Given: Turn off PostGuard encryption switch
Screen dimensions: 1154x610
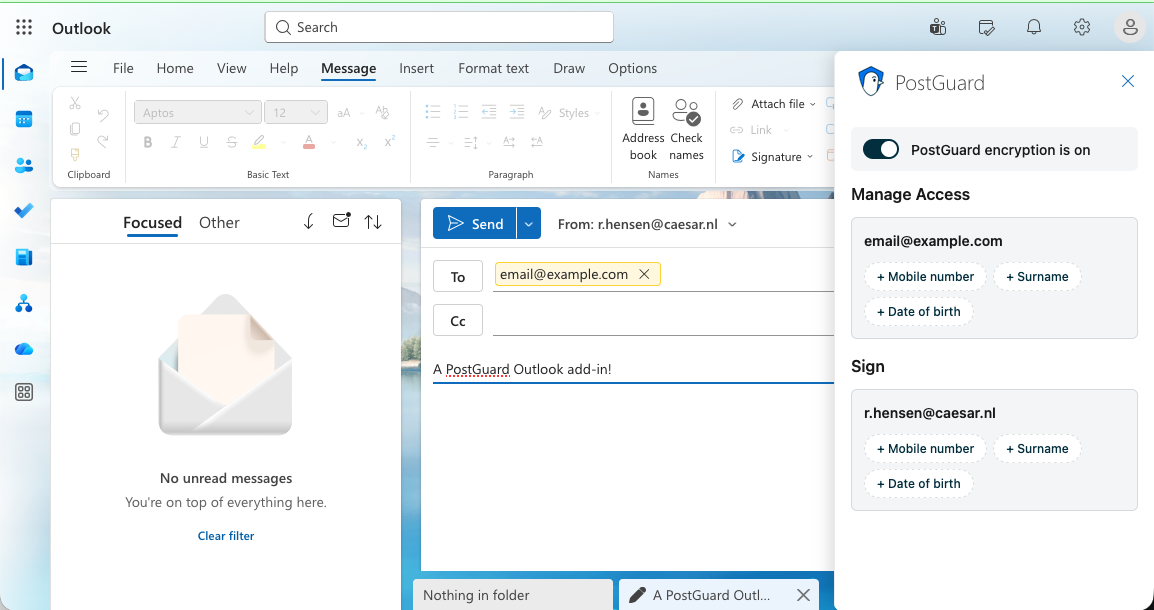Looking at the screenshot, I should pos(881,149).
